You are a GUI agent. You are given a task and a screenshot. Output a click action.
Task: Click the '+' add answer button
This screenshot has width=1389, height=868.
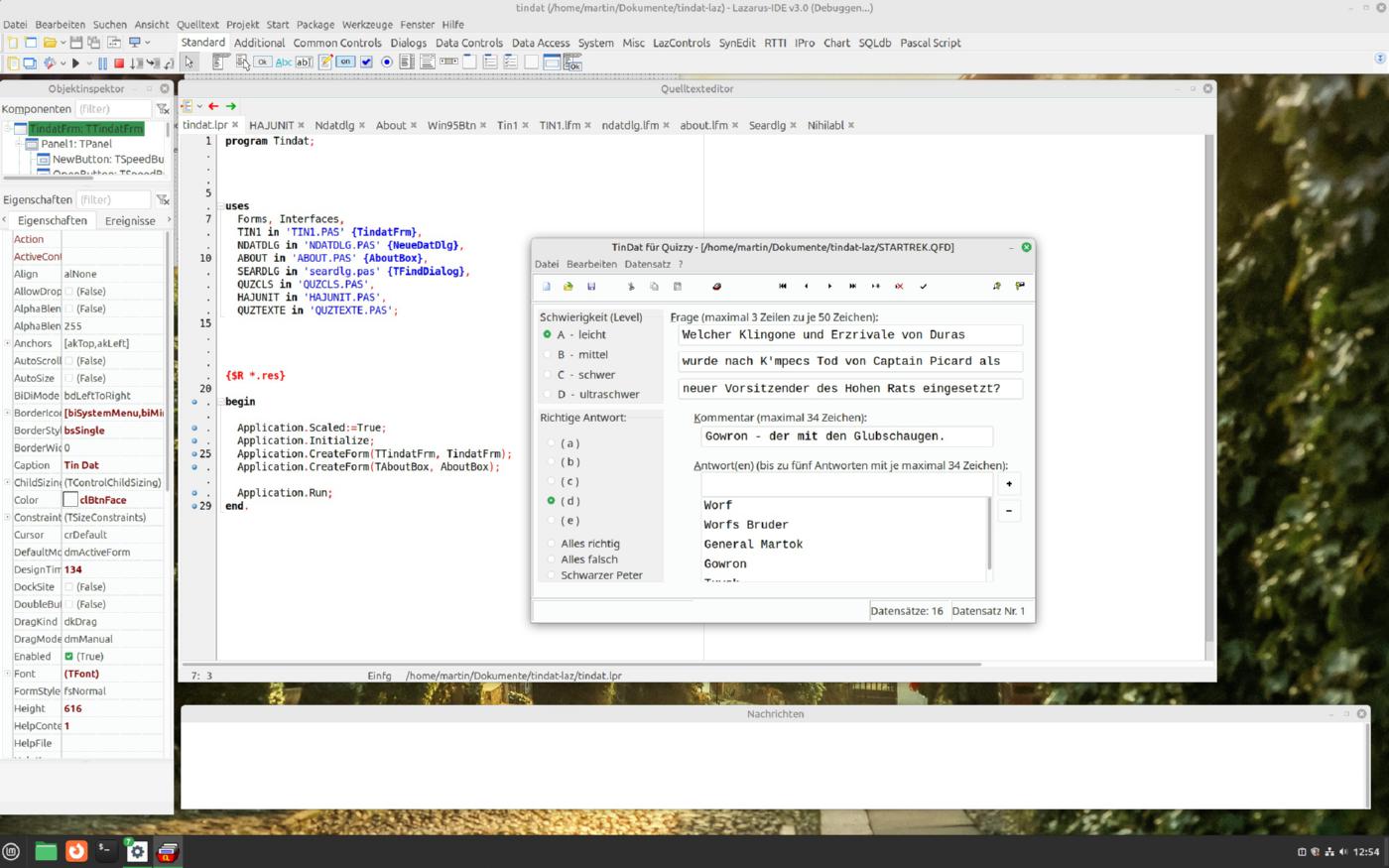coord(1009,484)
